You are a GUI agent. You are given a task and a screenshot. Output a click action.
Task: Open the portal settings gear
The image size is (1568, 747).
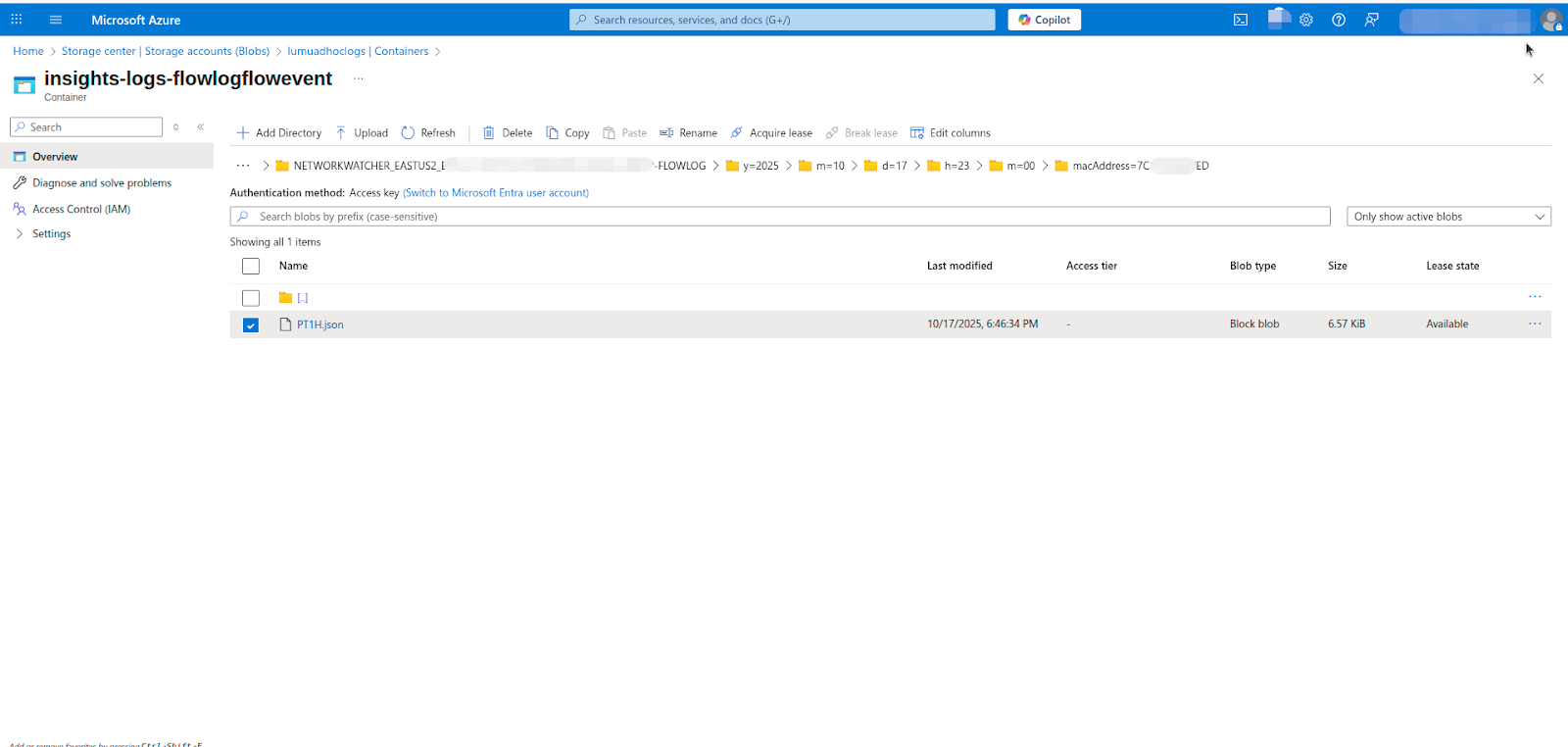(x=1306, y=20)
